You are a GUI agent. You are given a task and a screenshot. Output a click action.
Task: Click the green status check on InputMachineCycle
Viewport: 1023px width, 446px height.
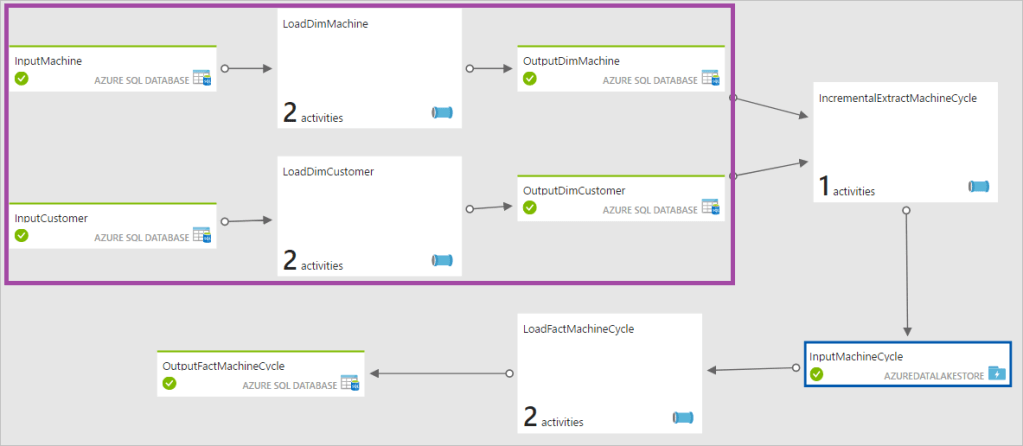click(x=816, y=374)
